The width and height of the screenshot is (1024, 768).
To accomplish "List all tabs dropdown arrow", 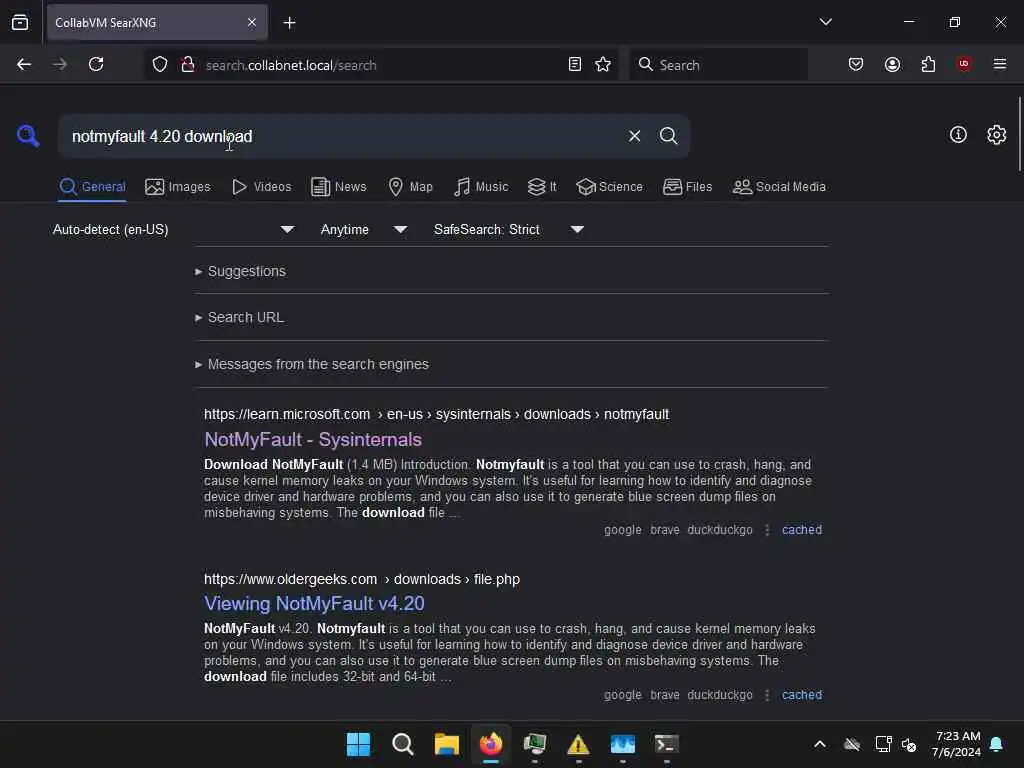I will coord(825,22).
